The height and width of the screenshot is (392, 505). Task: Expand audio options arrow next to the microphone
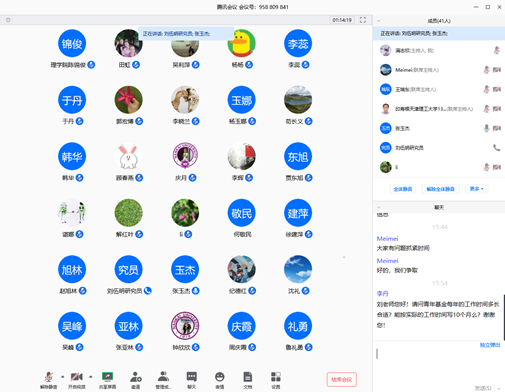click(x=63, y=377)
